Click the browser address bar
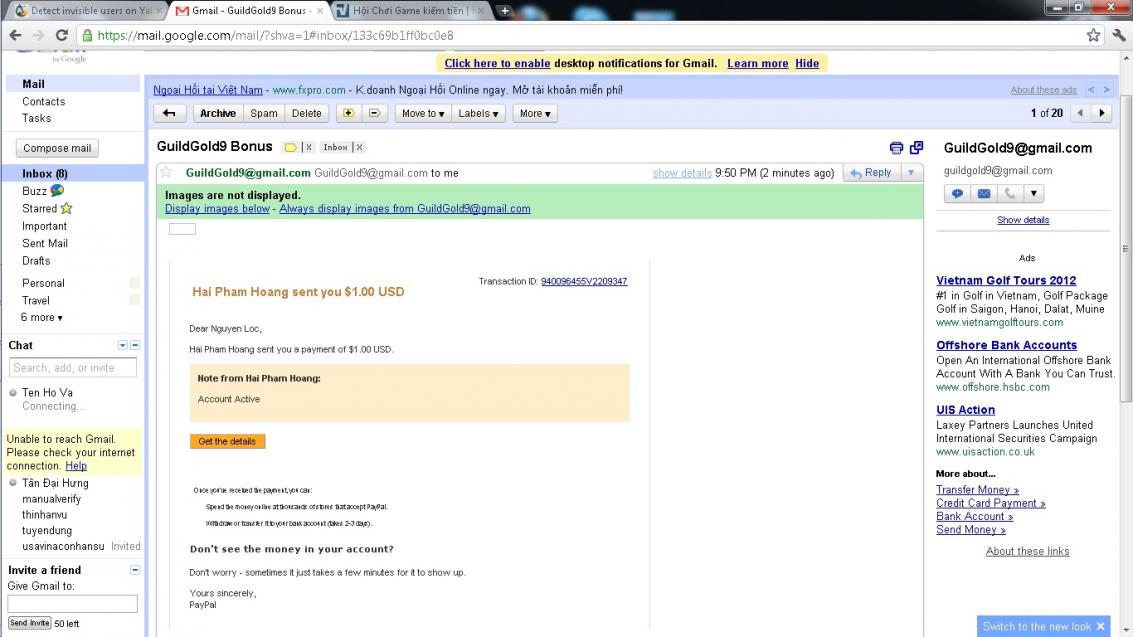Screen dimensions: 1133x637 pyautogui.click(x=578, y=35)
